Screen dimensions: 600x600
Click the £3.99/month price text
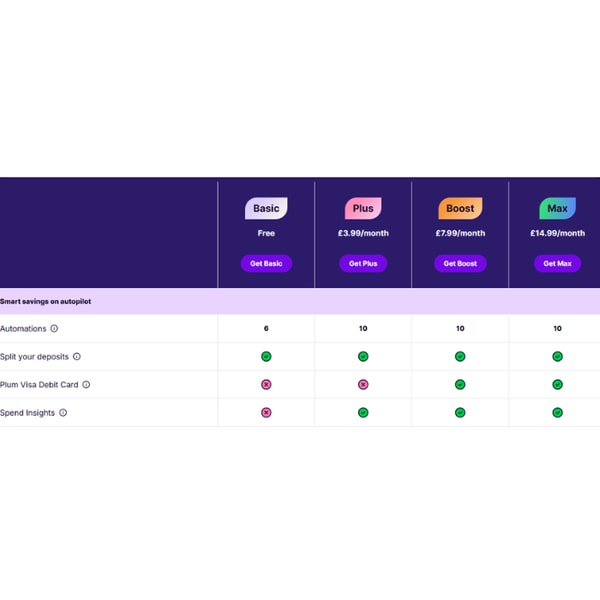click(363, 233)
